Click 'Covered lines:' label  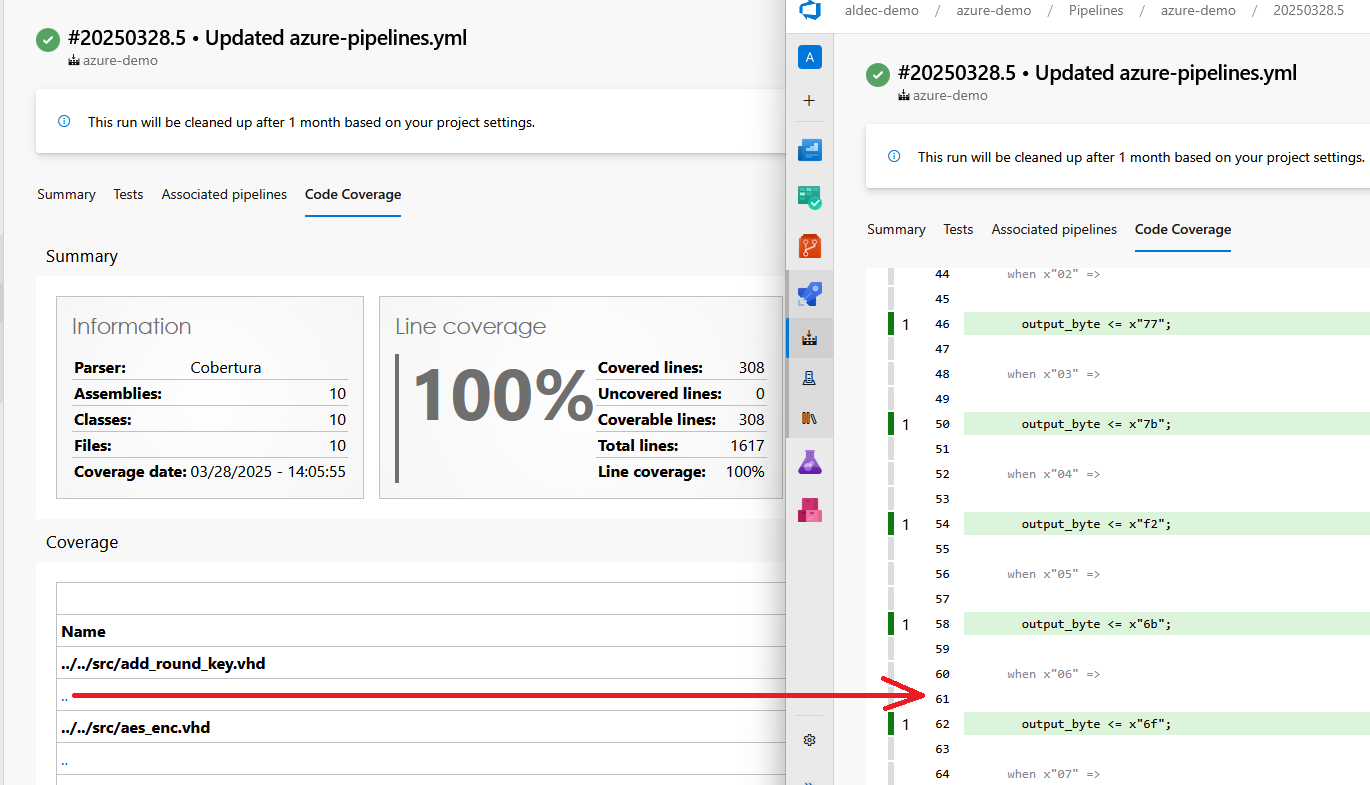click(650, 368)
